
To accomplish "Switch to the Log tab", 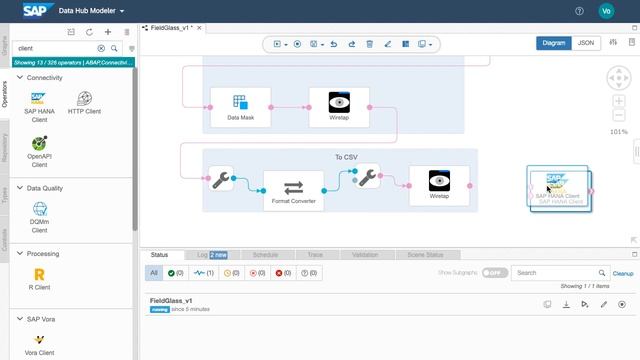I will click(212, 255).
